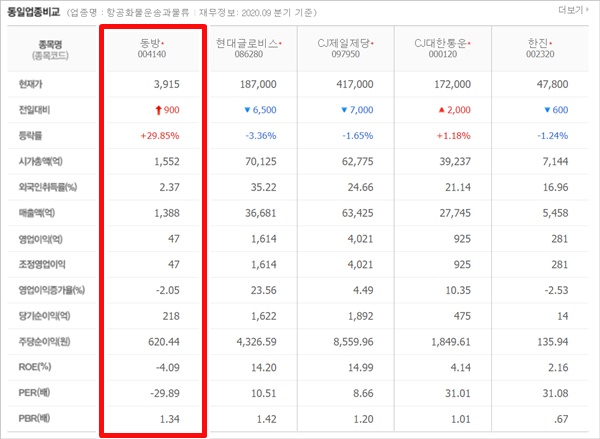Click the red up arrow beside 900
Image resolution: width=600 pixels, height=439 pixels.
pos(158,110)
